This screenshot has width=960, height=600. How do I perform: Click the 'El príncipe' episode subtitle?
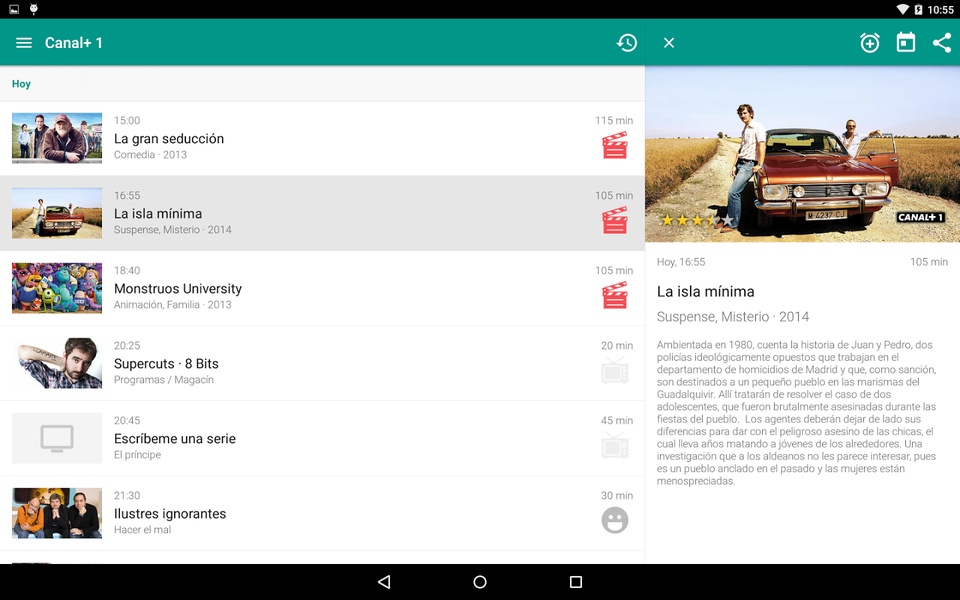[x=137, y=455]
